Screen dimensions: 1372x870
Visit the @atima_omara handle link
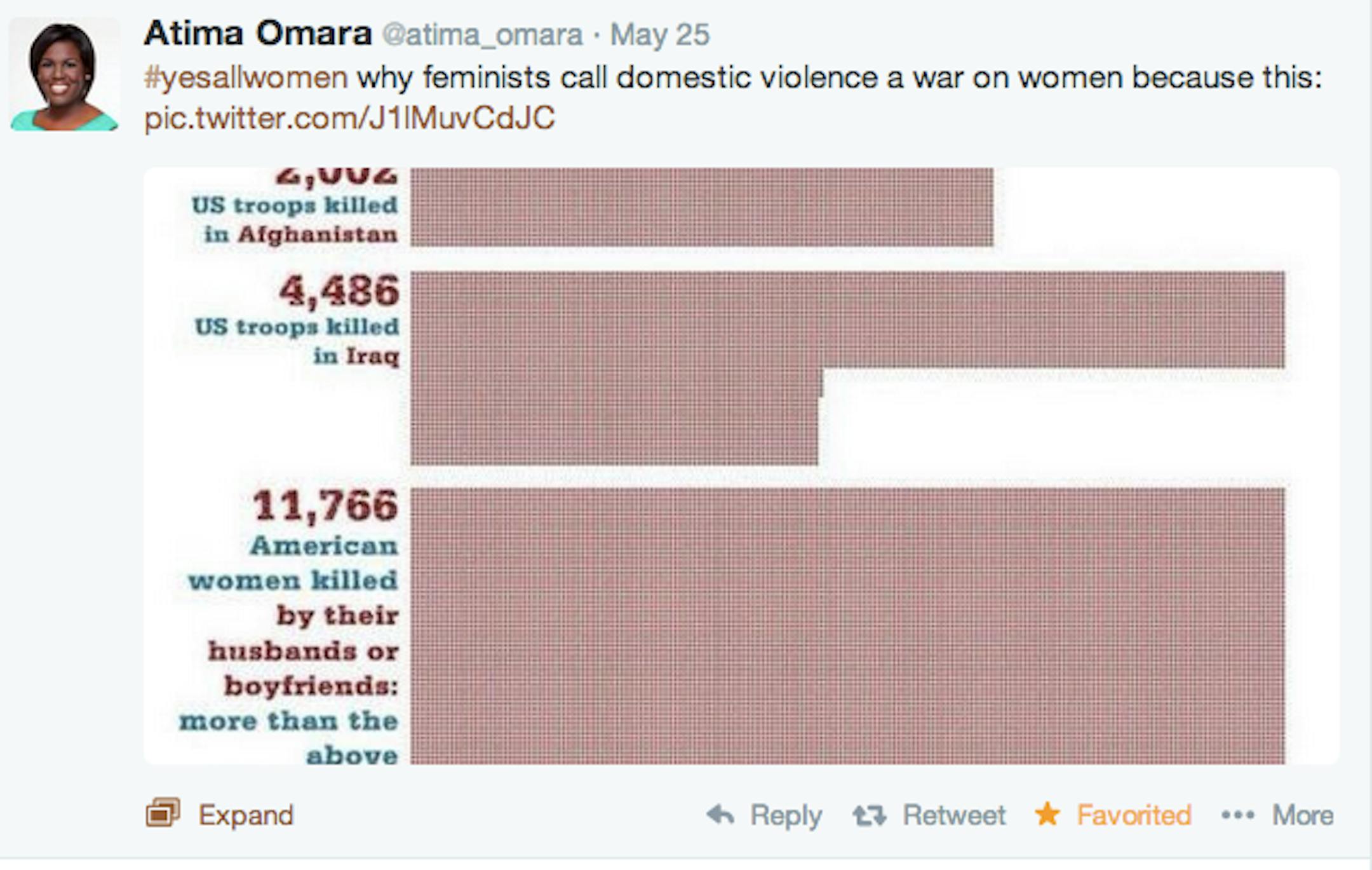482,35
